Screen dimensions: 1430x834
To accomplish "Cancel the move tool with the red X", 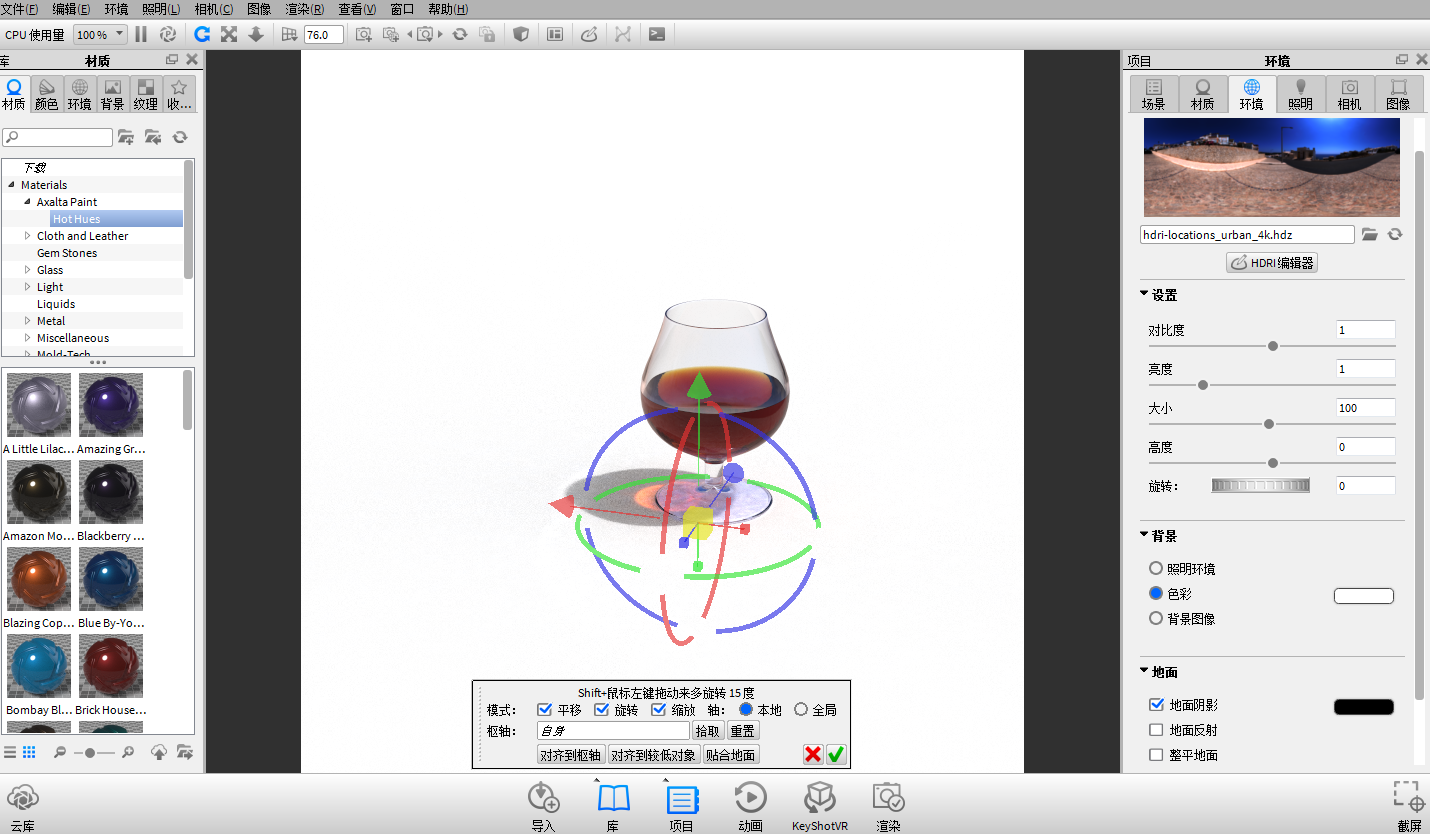I will coord(813,755).
